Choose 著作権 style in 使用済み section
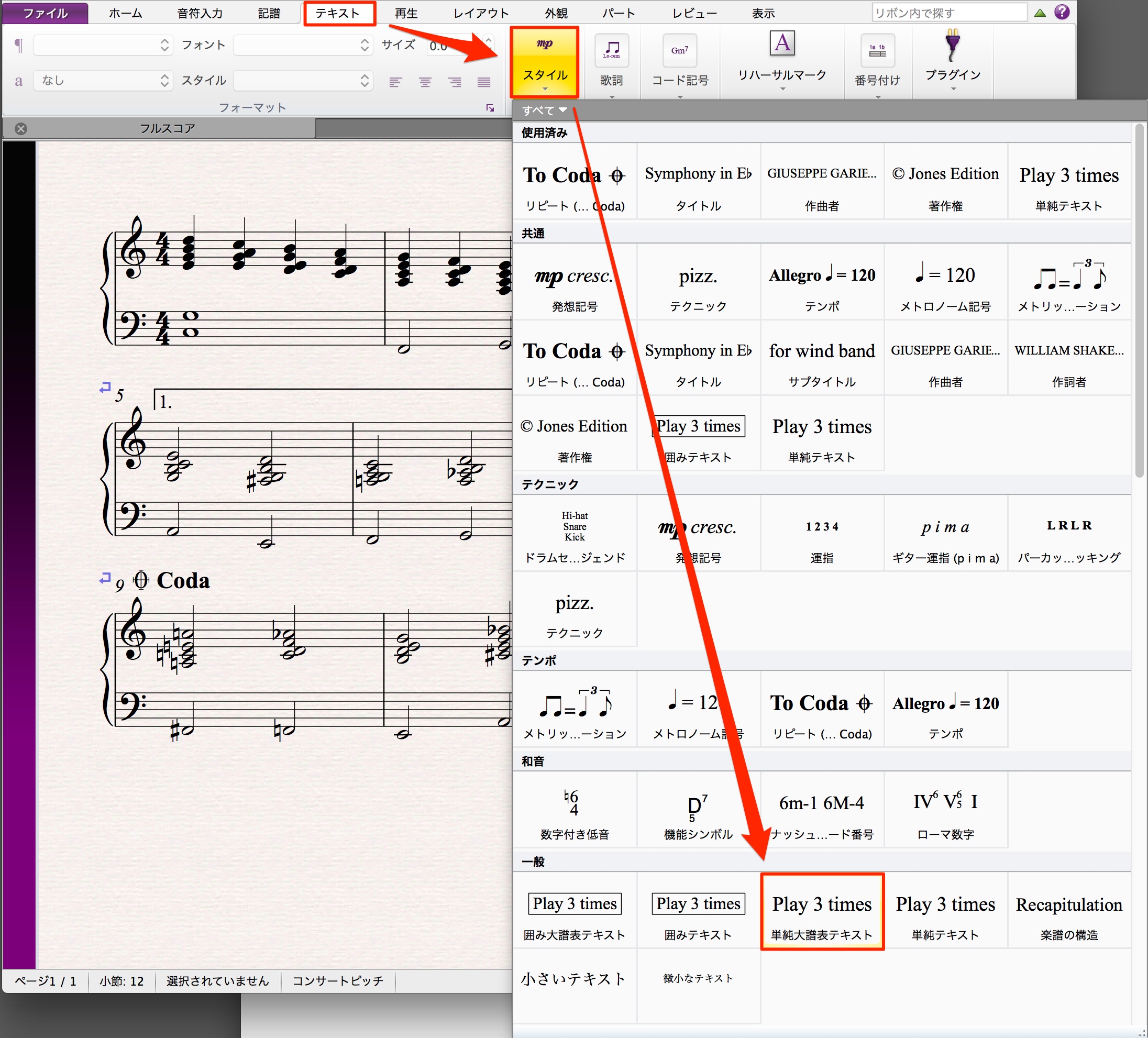 click(x=945, y=182)
